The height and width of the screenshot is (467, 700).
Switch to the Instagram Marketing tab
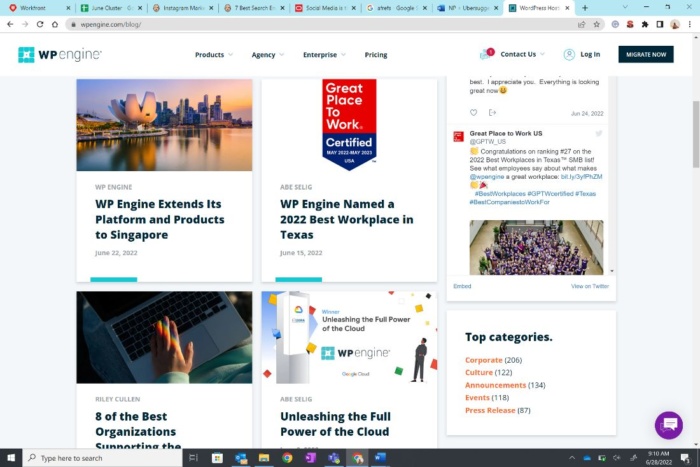[183, 8]
